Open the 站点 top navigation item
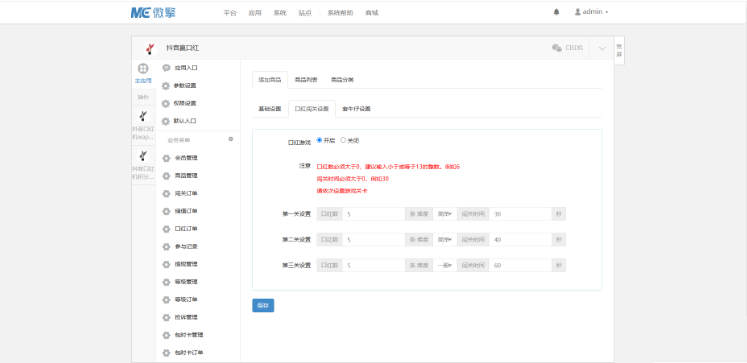 tap(305, 13)
